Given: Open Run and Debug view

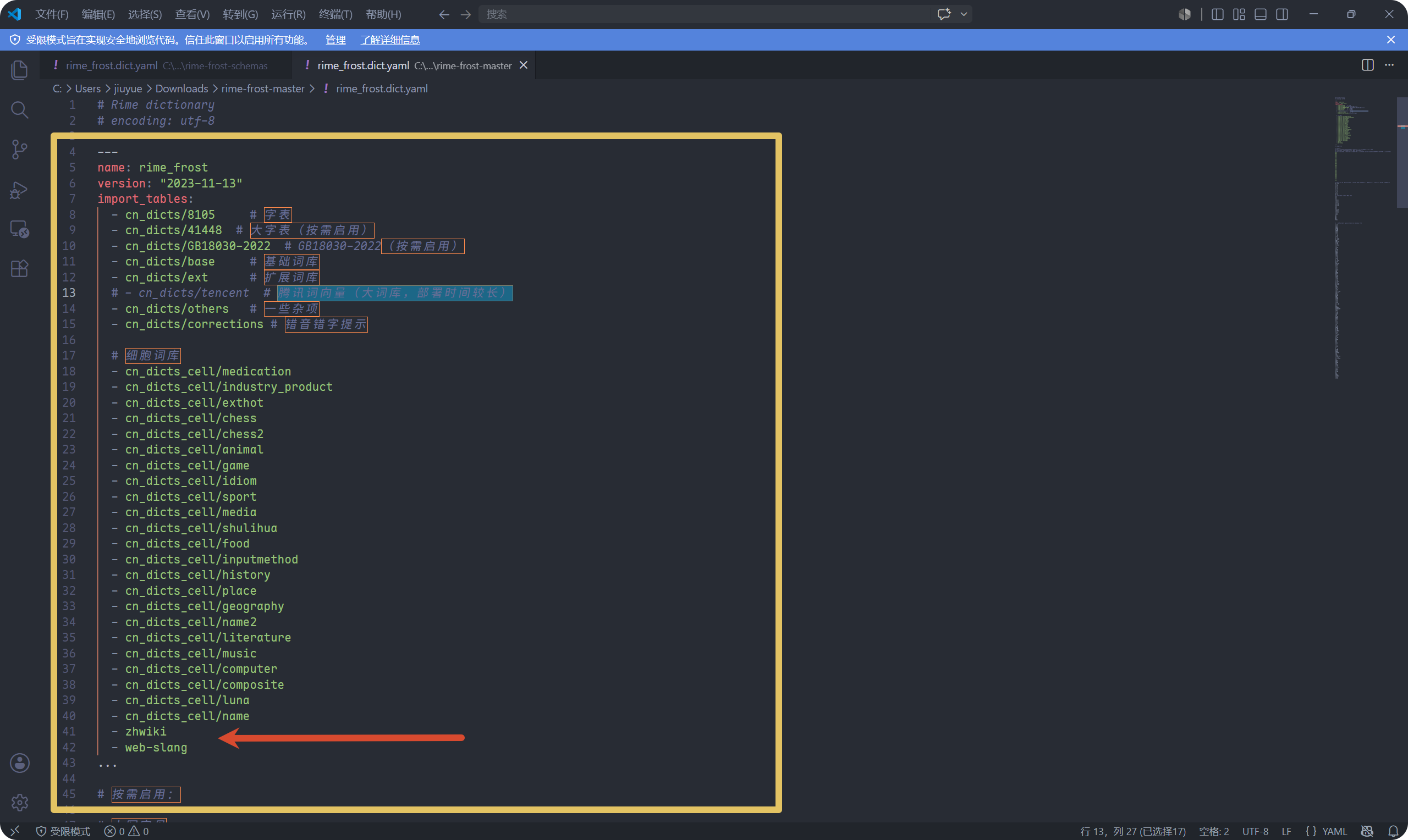Looking at the screenshot, I should (x=19, y=190).
